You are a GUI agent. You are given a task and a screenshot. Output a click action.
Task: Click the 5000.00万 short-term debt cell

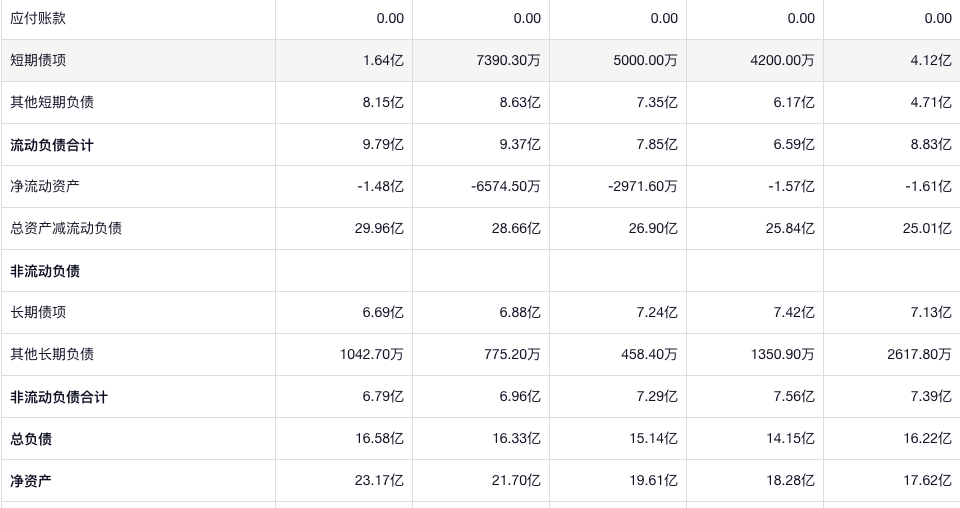pos(645,60)
